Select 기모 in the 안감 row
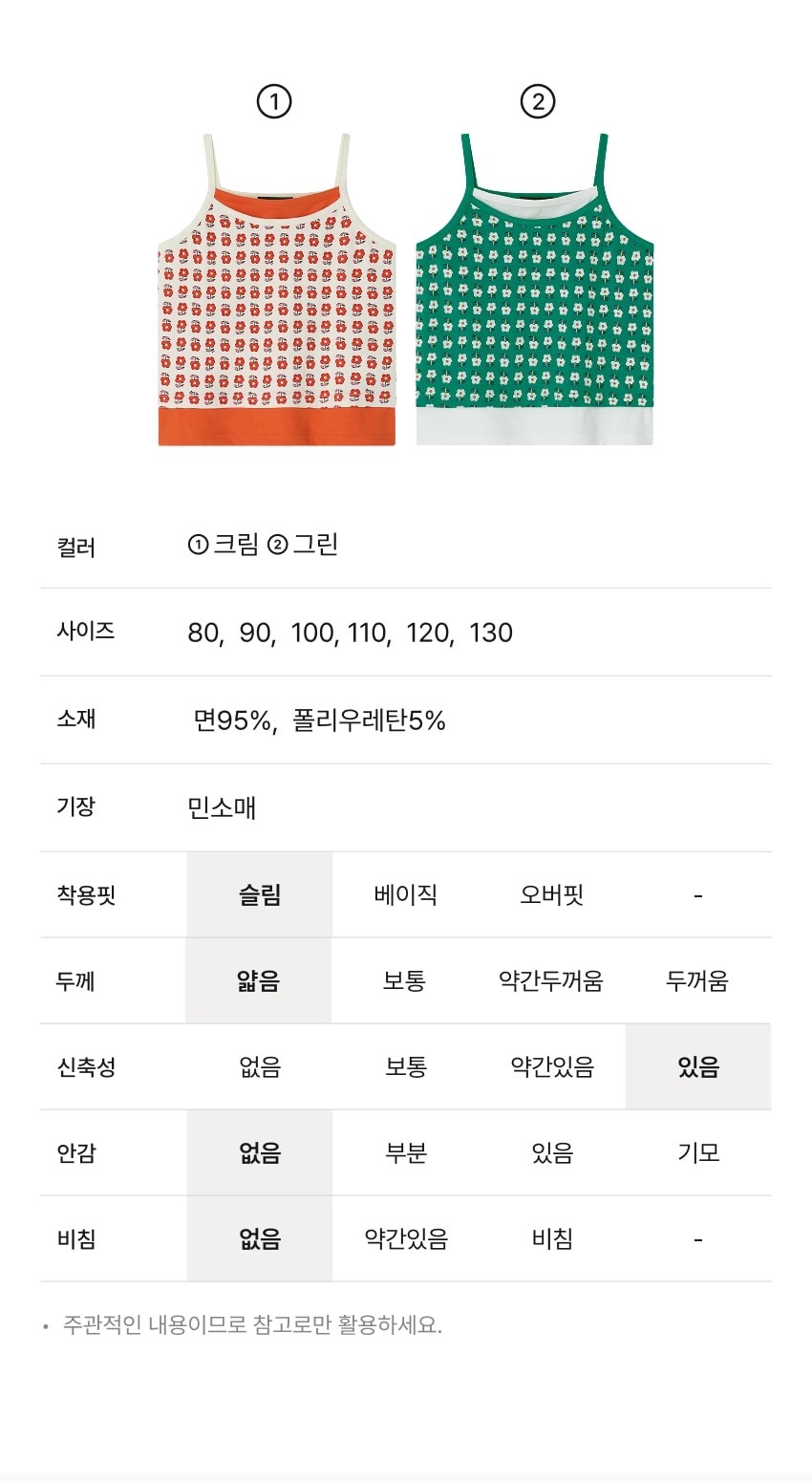The height and width of the screenshot is (1483, 812). click(x=698, y=1153)
